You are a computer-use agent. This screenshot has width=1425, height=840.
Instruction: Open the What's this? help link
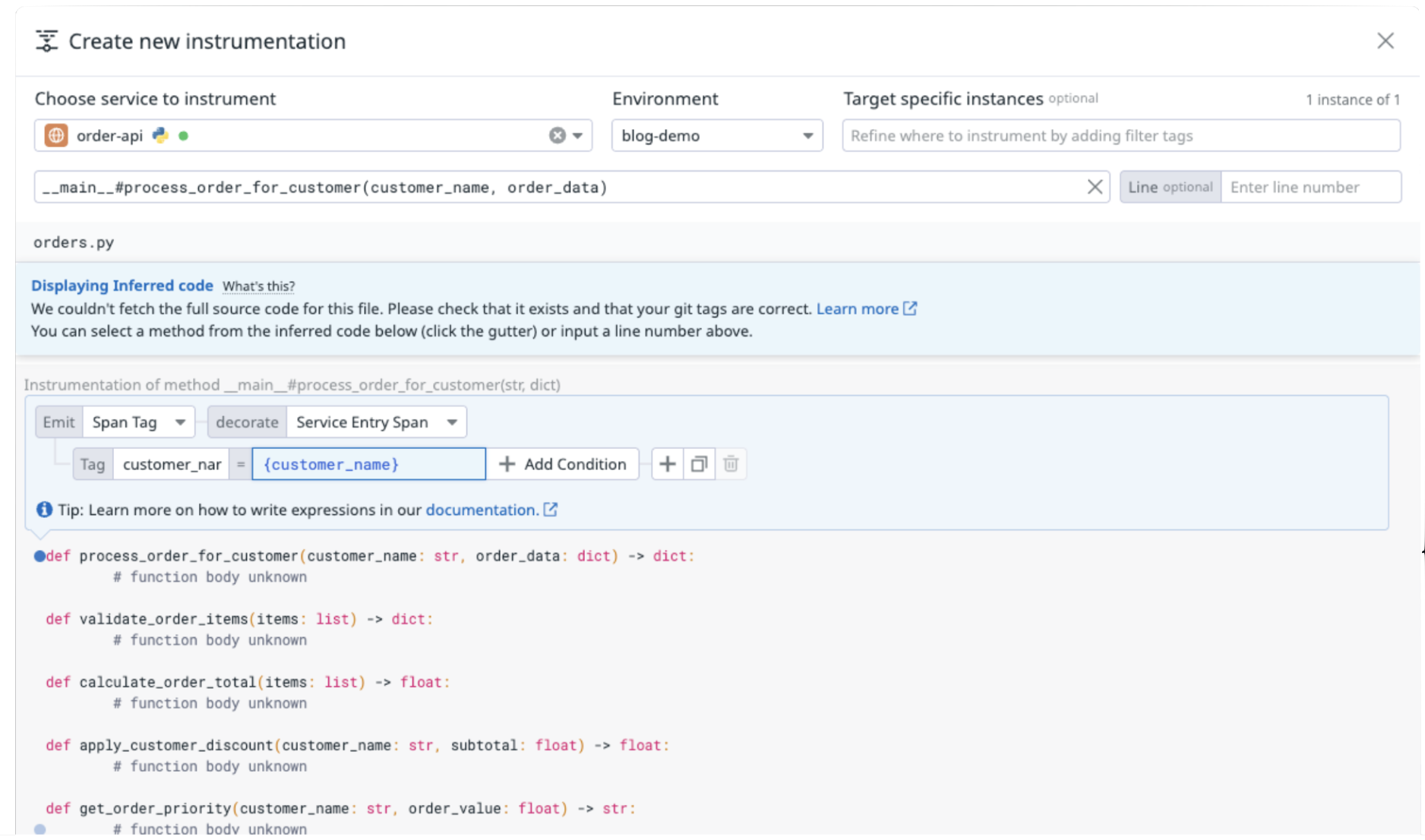click(x=258, y=286)
